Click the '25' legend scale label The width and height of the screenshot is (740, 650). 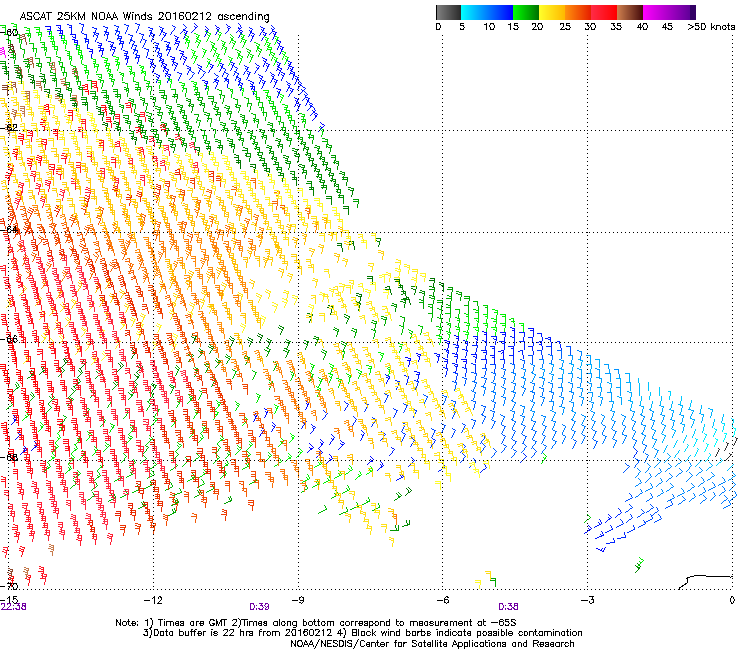(x=565, y=27)
